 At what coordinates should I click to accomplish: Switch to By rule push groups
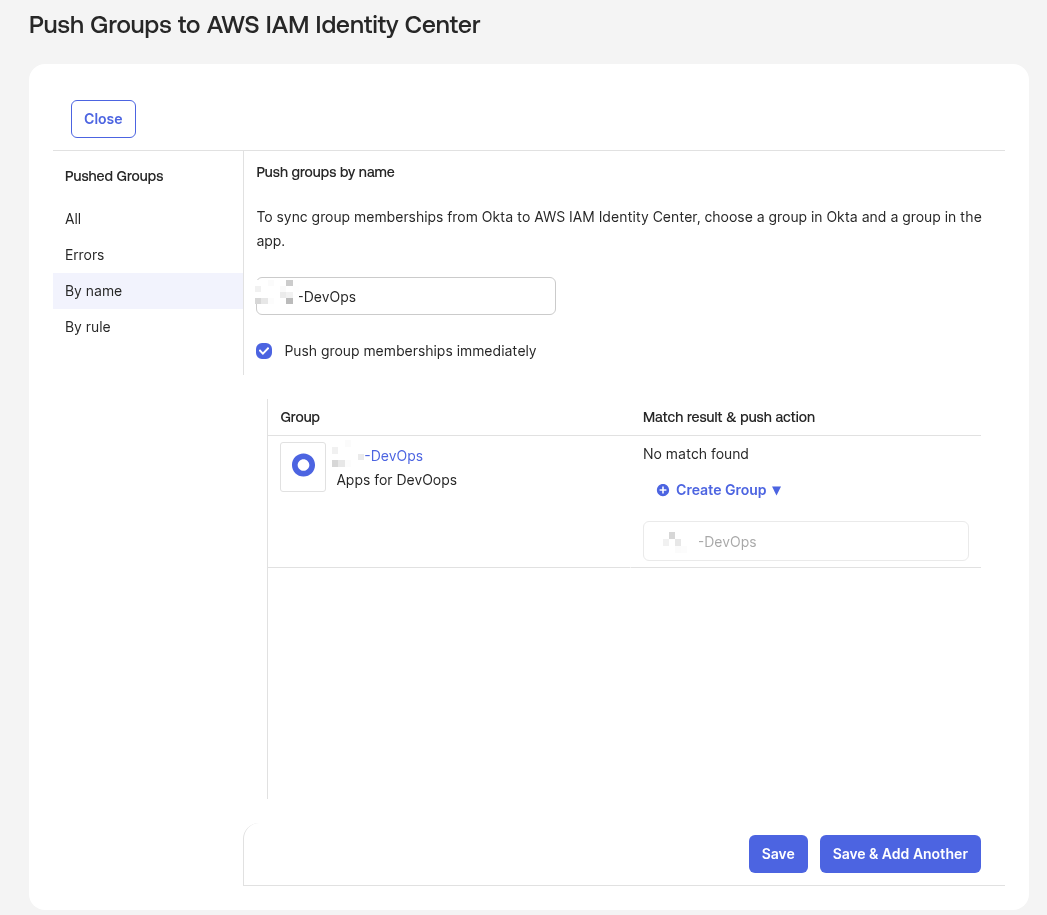coord(88,327)
